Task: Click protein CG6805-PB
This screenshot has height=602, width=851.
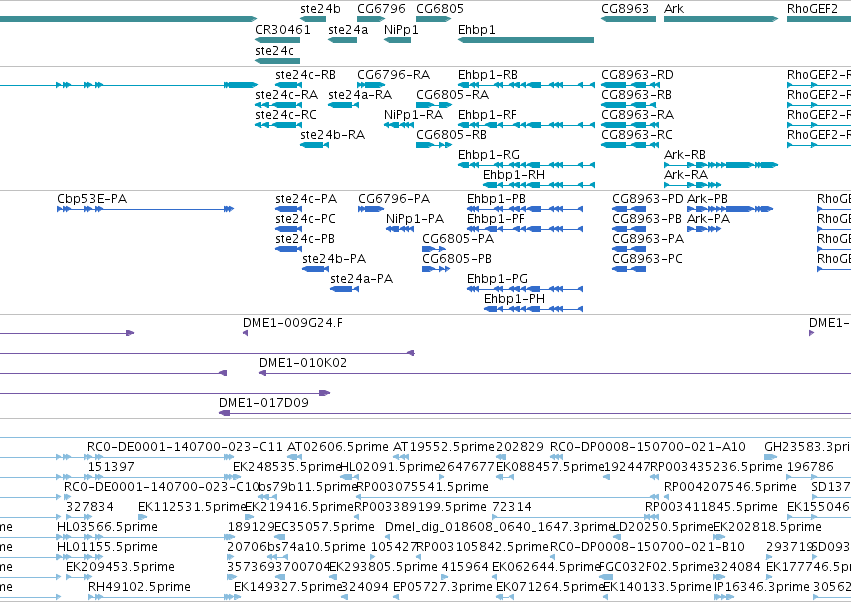Action: (457, 259)
